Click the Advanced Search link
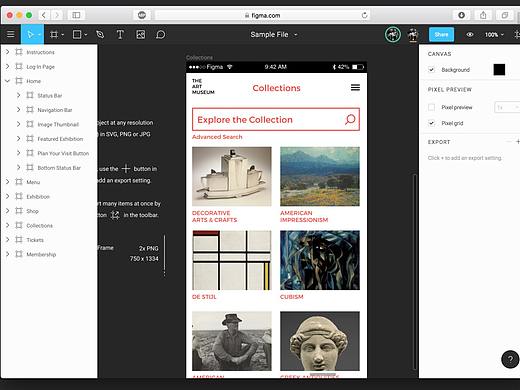520x390 pixels. 217,137
